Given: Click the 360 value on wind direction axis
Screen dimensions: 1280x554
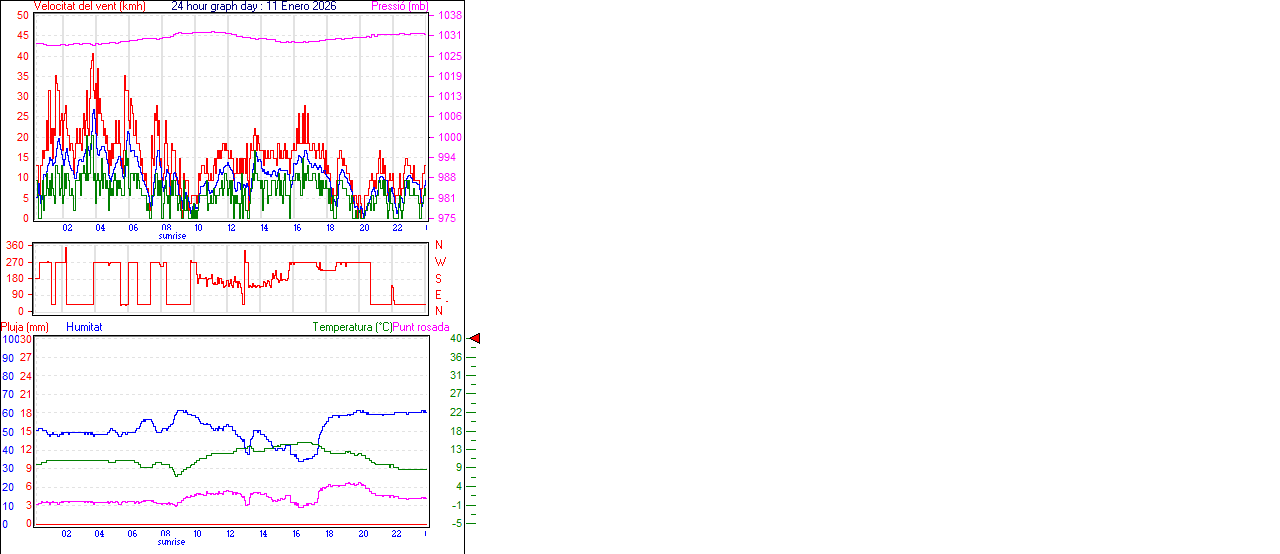Looking at the screenshot, I should click(x=15, y=245).
